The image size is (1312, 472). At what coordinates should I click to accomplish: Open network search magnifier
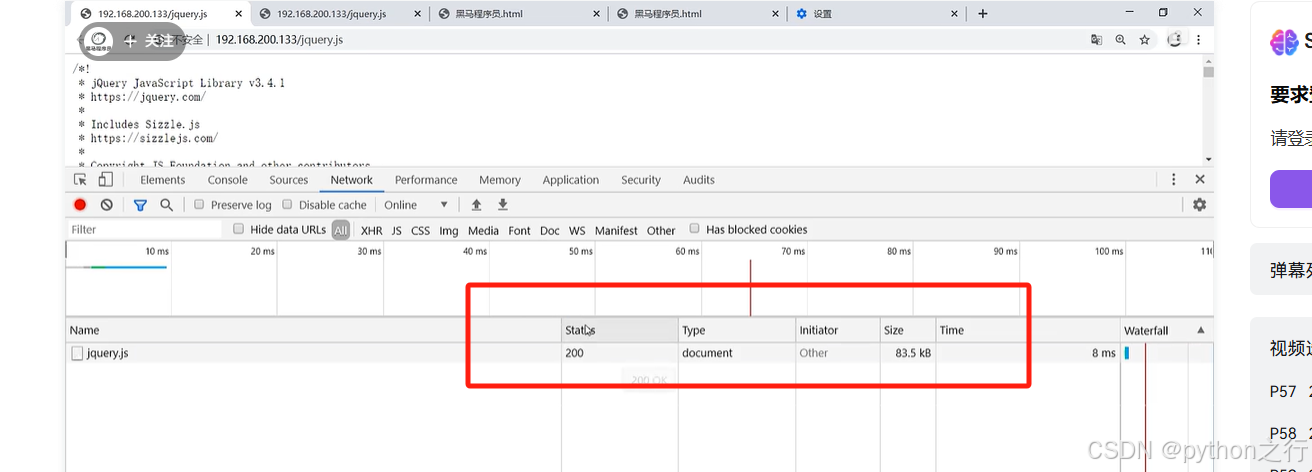click(166, 205)
